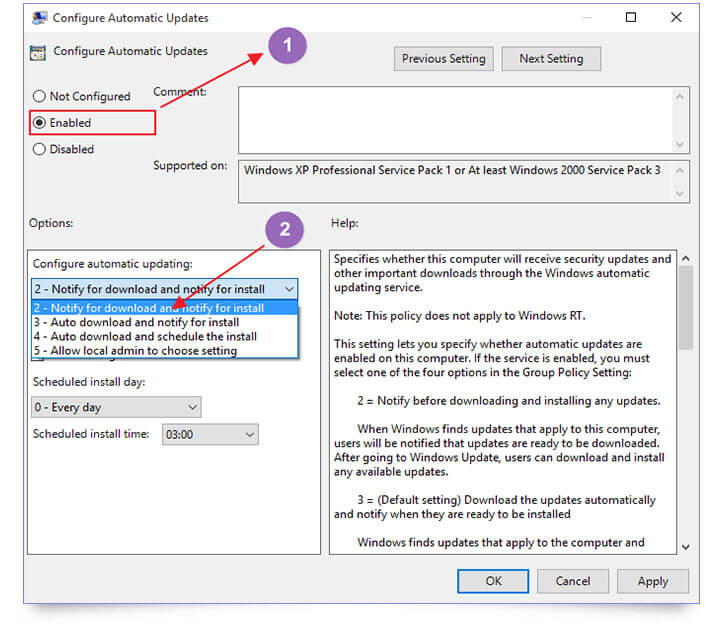Click the title bar policy icon
The image size is (725, 624).
pos(39,18)
